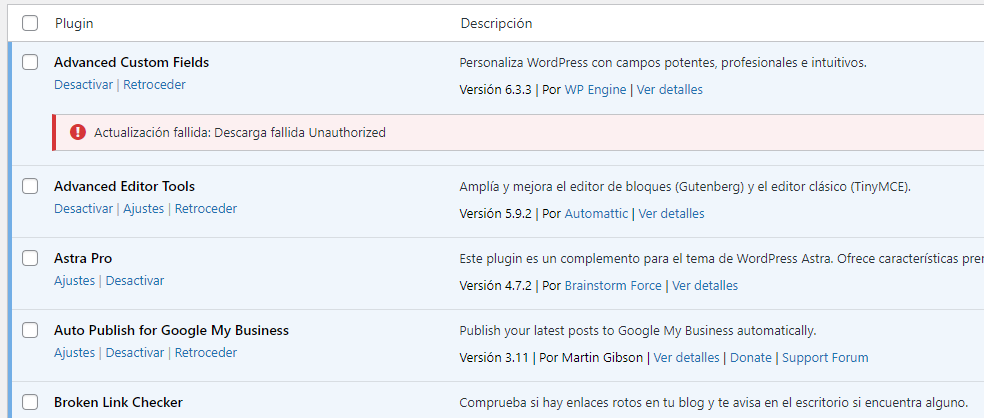This screenshot has height=418, width=984.
Task: Click the 'Personaliza WordPress con campos potentes' description
Action: pos(663,63)
